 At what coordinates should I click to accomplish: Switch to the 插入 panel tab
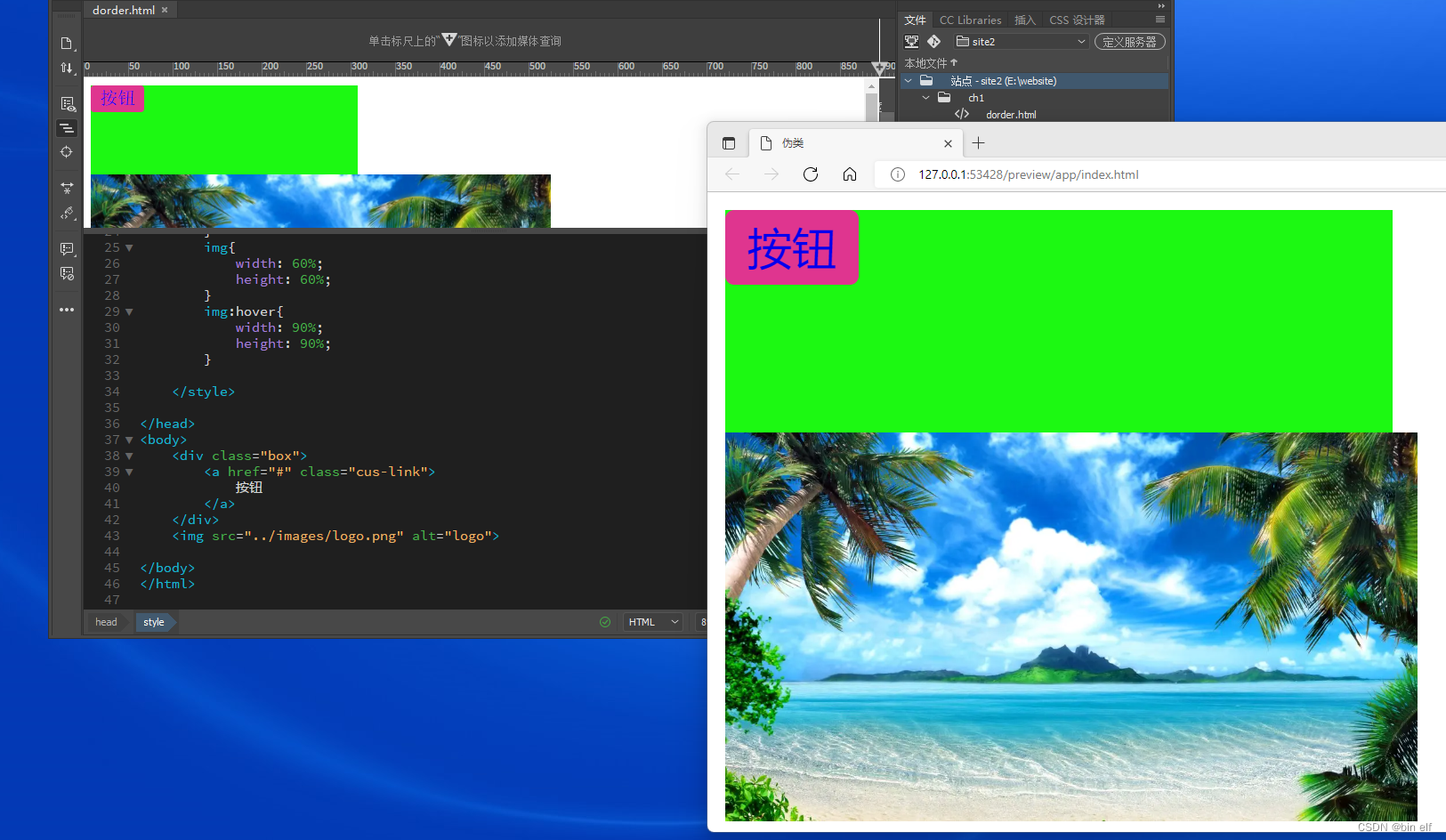tap(1024, 20)
